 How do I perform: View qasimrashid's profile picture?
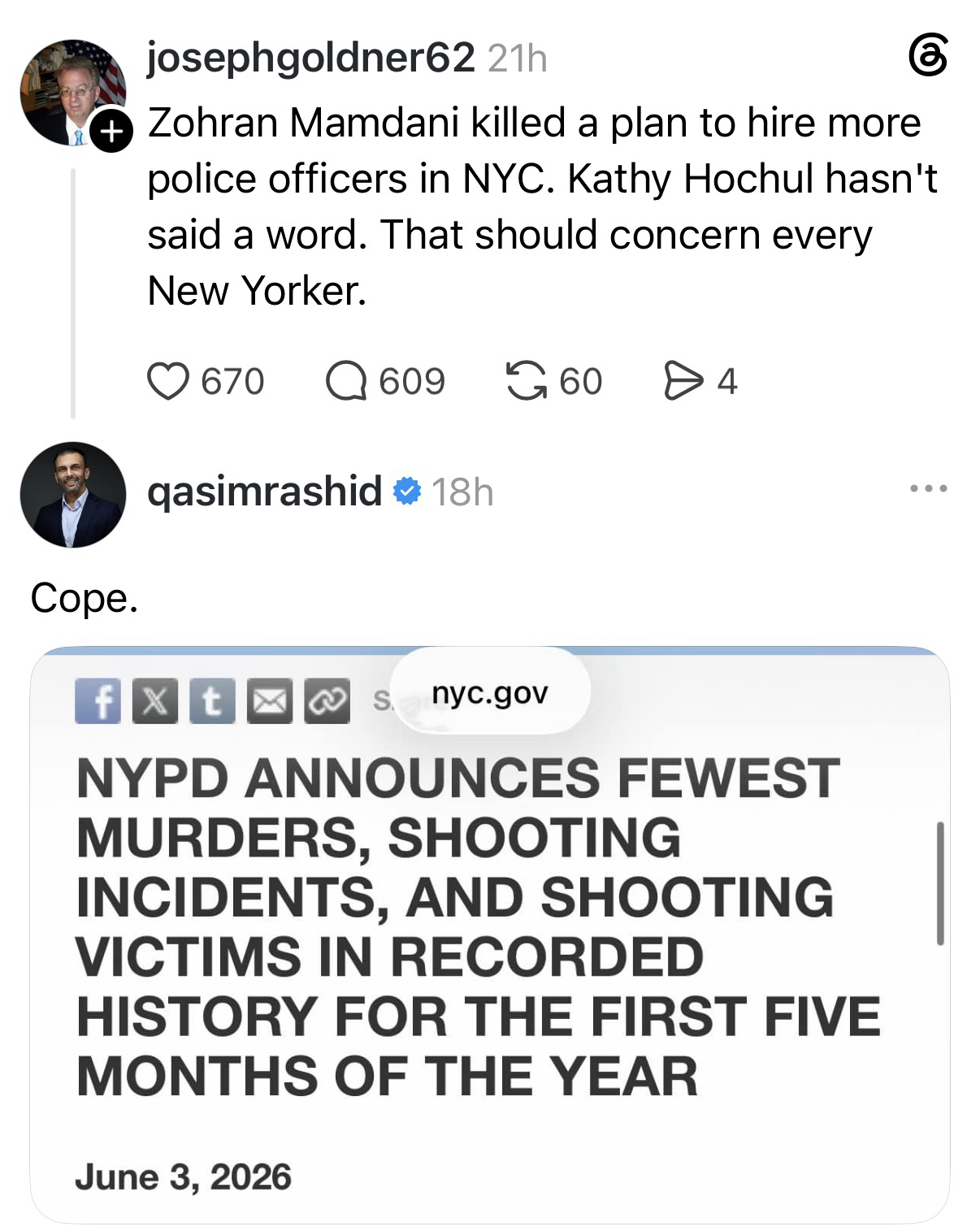click(x=73, y=495)
